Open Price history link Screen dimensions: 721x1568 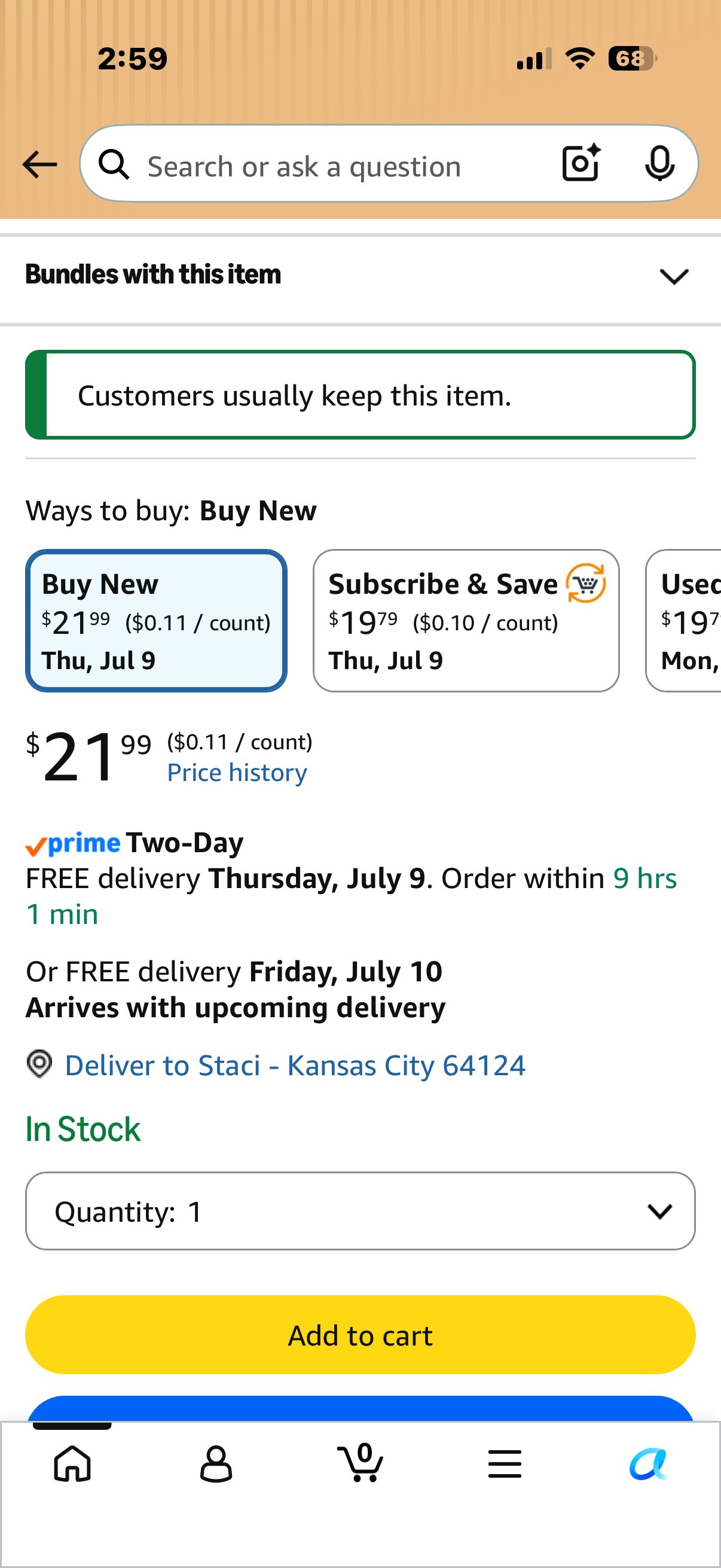[237, 773]
